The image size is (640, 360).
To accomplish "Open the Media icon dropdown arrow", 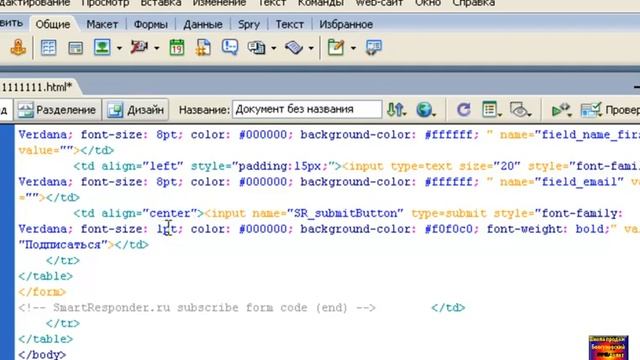I will pyautogui.click(x=157, y=48).
